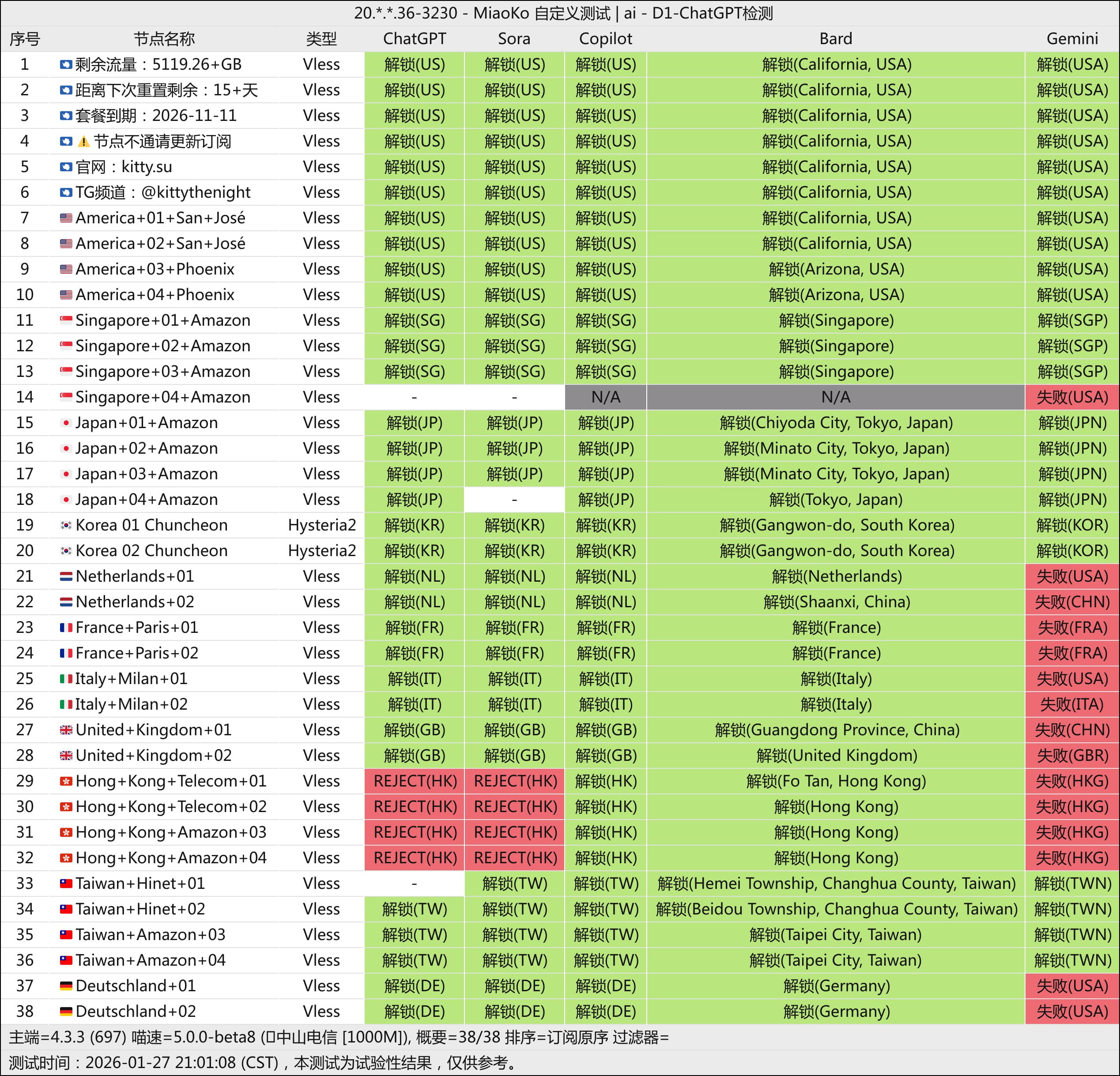The width and height of the screenshot is (1120, 1076).
Task: Select the Gemini column header
Action: click(1072, 39)
